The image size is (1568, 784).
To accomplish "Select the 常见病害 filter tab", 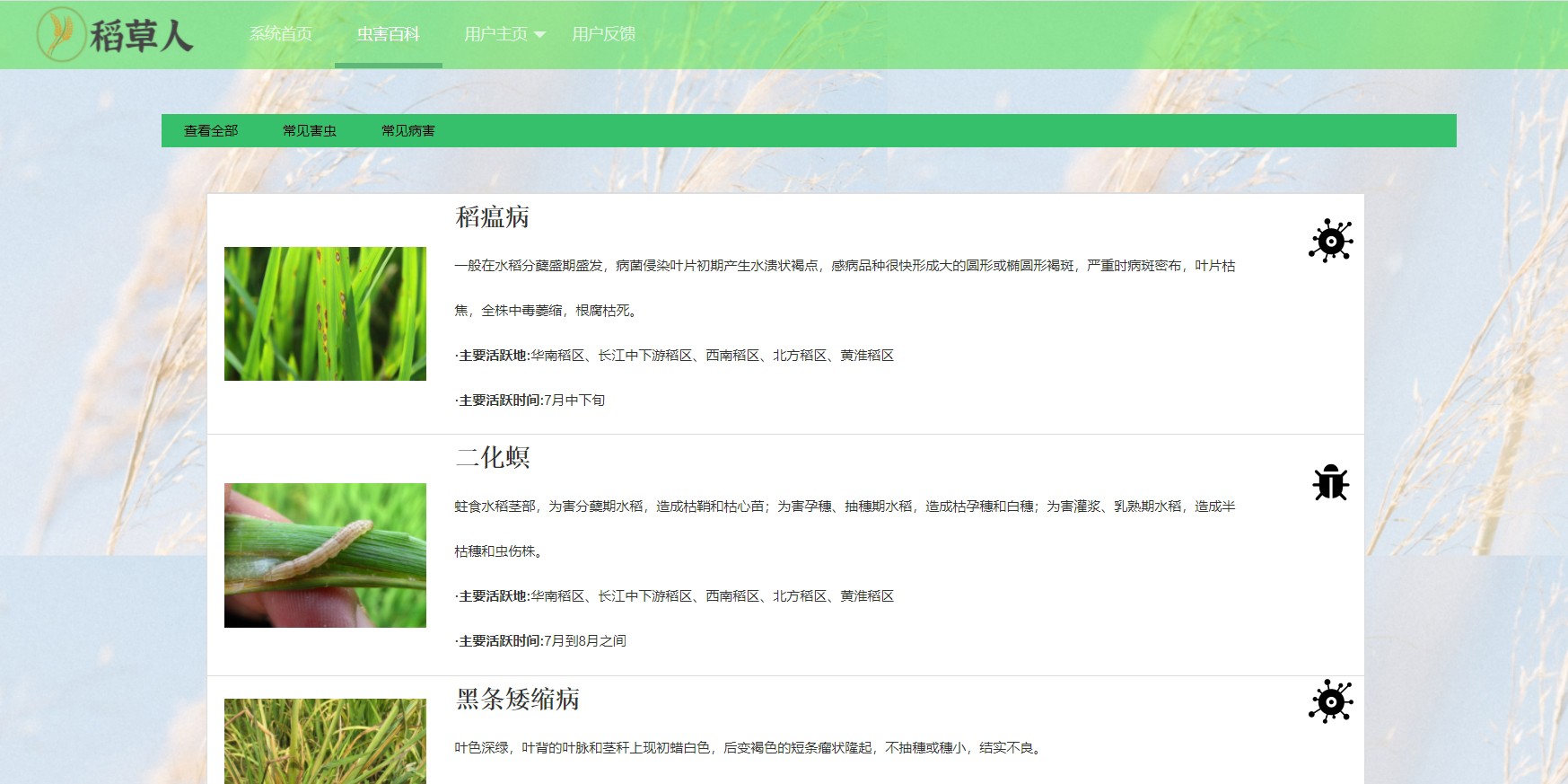I will [x=408, y=130].
